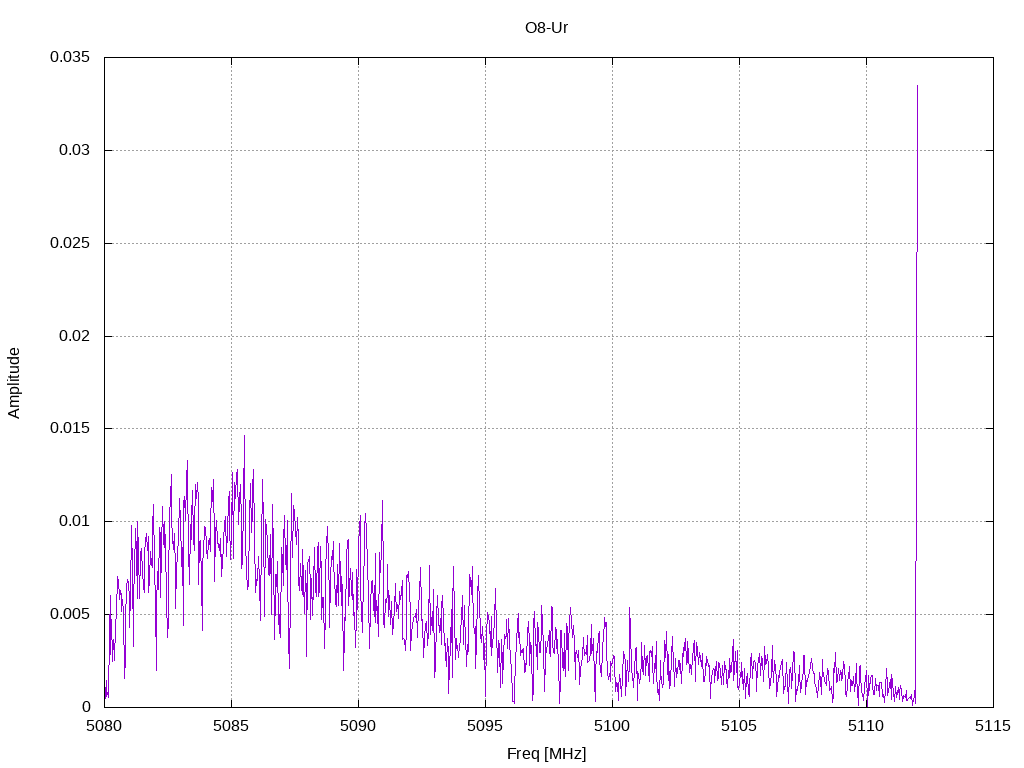Select the 5100 x-axis tick label
This screenshot has width=1024, height=768.
[x=612, y=726]
